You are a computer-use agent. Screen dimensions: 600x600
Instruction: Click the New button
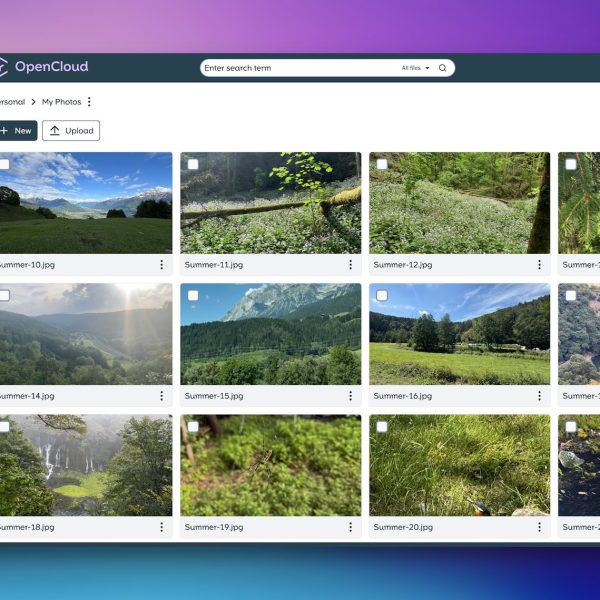pyautogui.click(x=18, y=130)
